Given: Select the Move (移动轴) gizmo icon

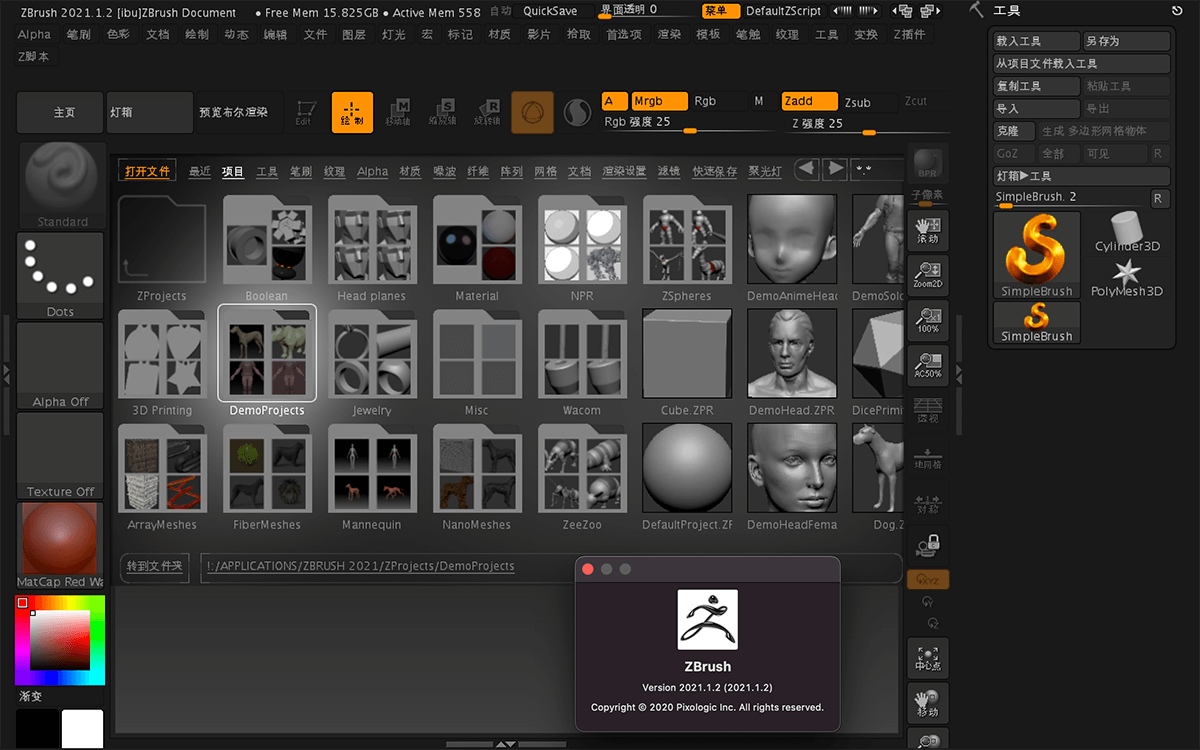Looking at the screenshot, I should pyautogui.click(x=398, y=112).
